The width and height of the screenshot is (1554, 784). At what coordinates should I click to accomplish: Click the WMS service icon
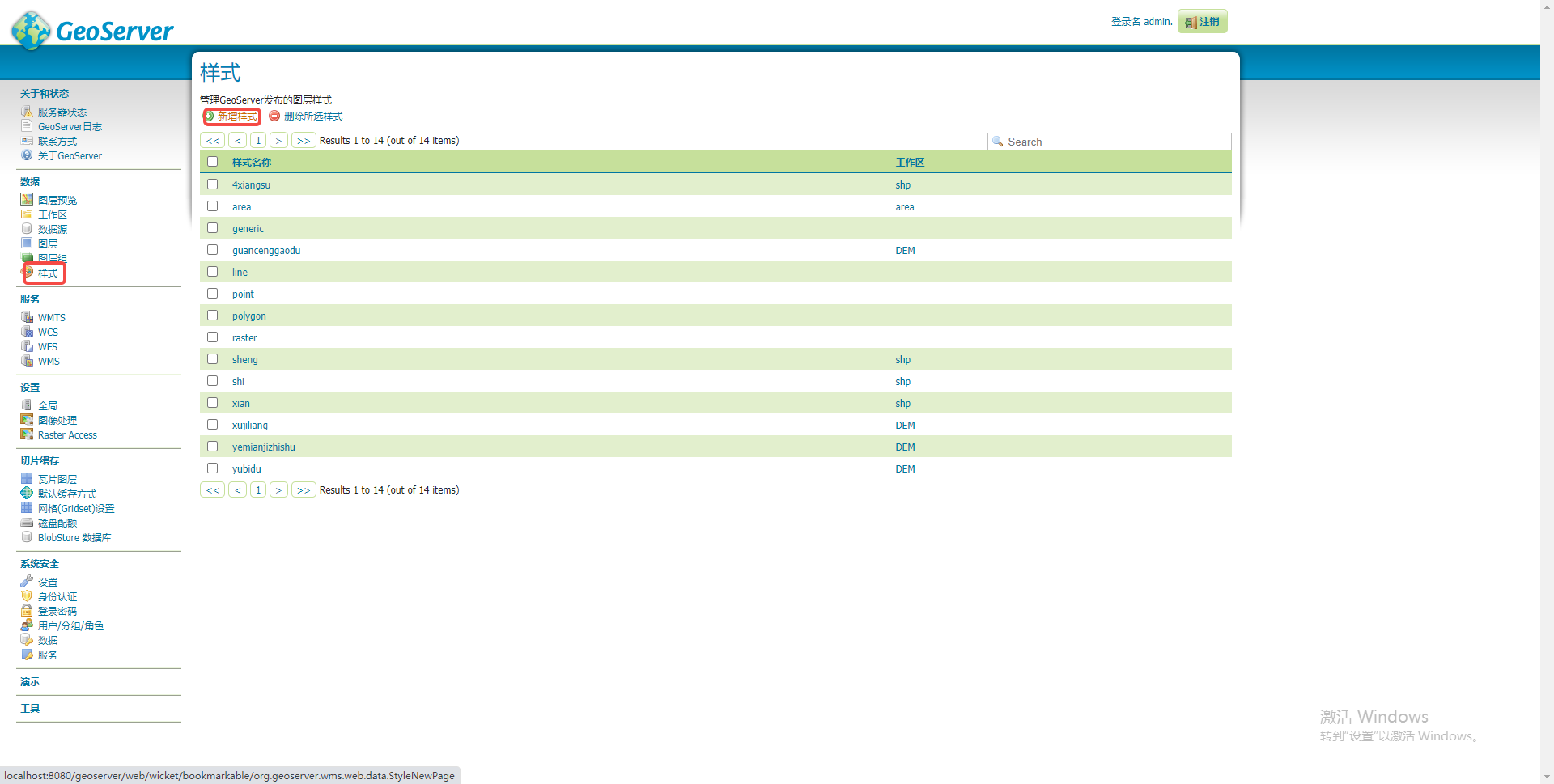point(27,361)
